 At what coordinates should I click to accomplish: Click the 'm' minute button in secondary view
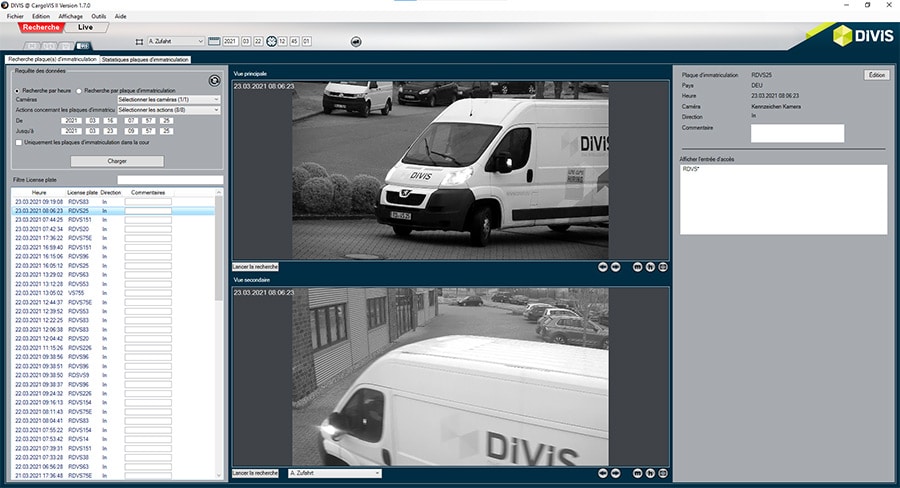coord(638,473)
